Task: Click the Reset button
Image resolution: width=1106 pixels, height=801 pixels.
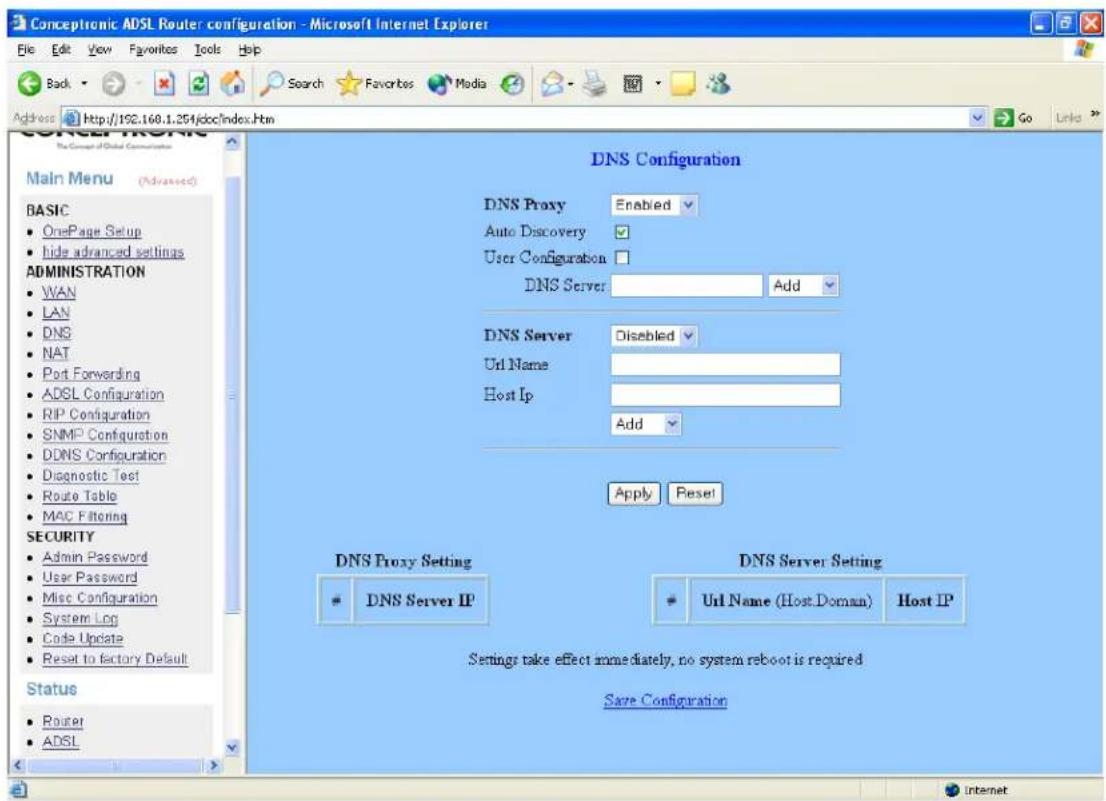Action: [x=695, y=494]
